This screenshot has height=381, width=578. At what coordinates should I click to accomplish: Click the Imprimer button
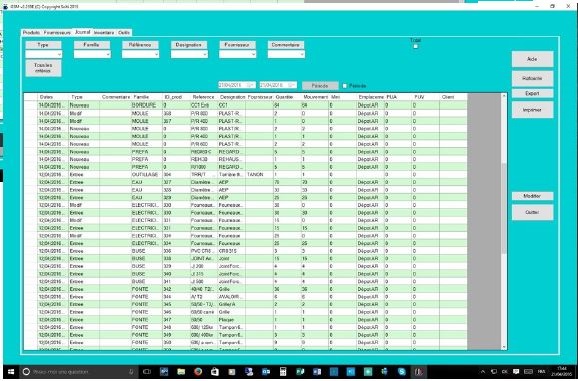point(532,110)
